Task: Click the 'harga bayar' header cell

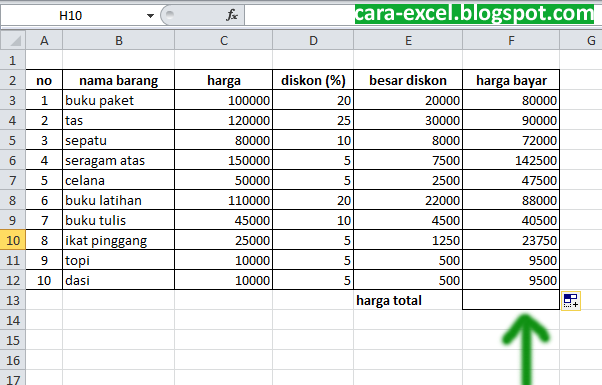Action: 511,80
